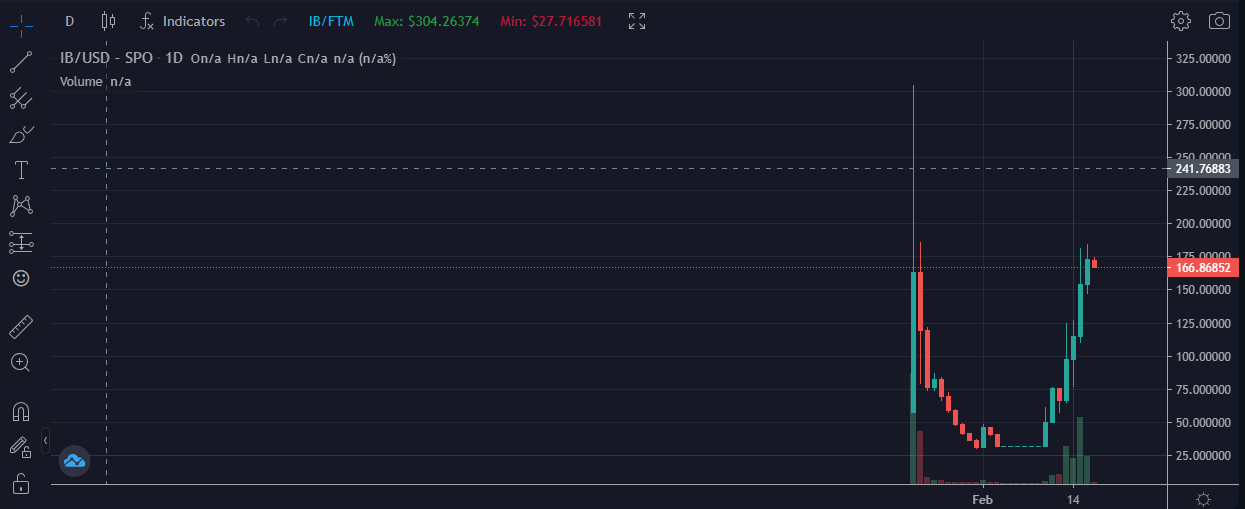Image resolution: width=1245 pixels, height=509 pixels.
Task: Click the Min: $27.716581 label
Action: tap(551, 21)
